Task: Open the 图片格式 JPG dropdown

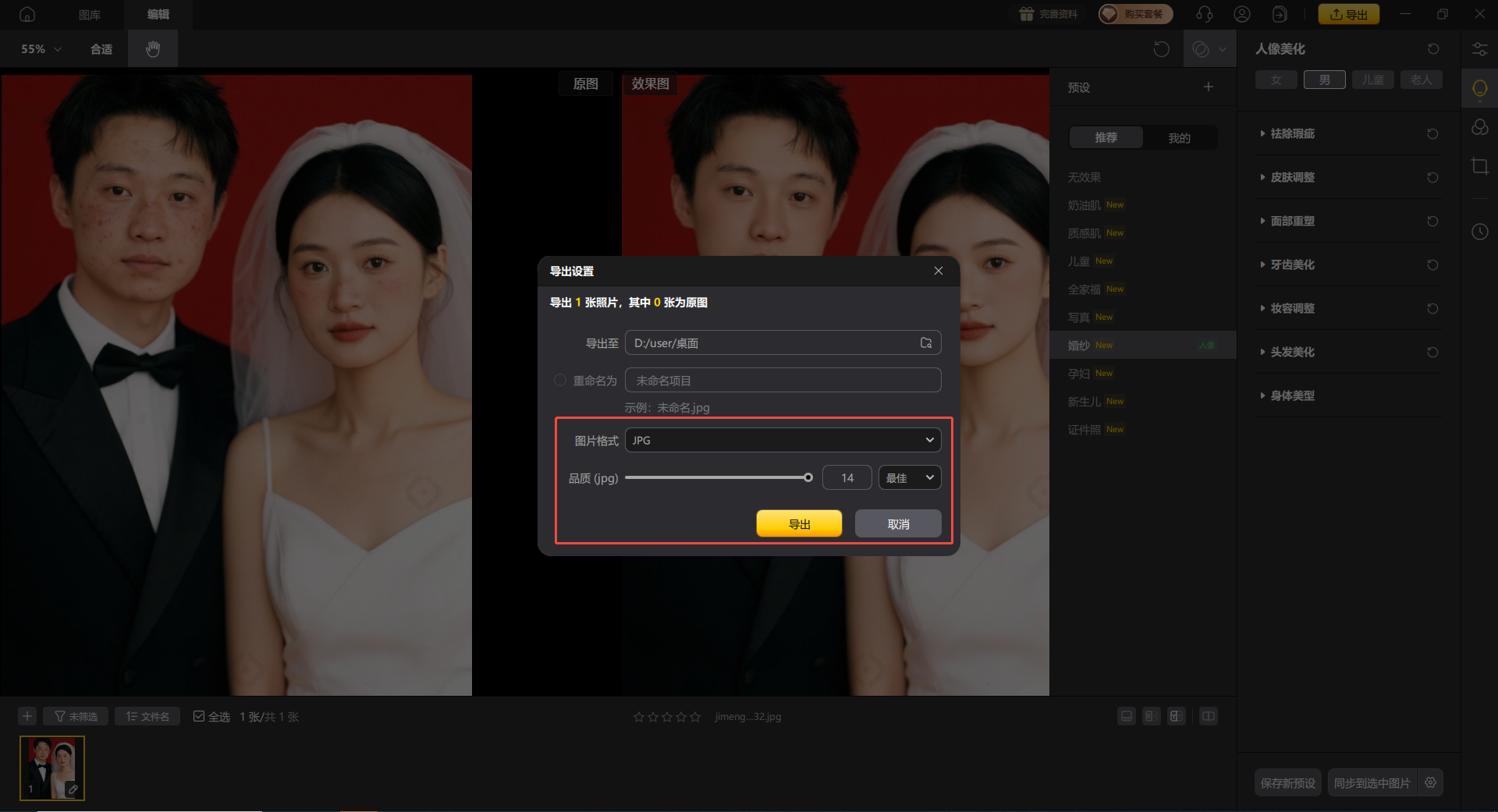Action: tap(783, 440)
